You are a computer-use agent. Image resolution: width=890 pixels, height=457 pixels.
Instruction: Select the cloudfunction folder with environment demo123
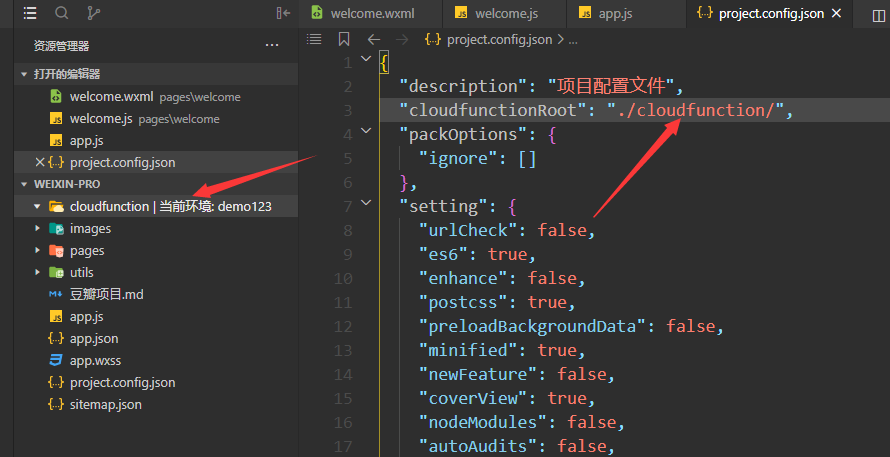tap(156, 207)
